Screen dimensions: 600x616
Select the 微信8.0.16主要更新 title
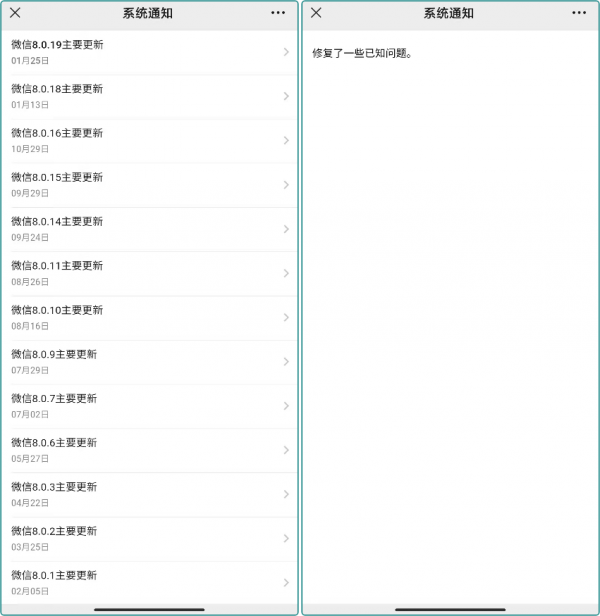(x=57, y=133)
